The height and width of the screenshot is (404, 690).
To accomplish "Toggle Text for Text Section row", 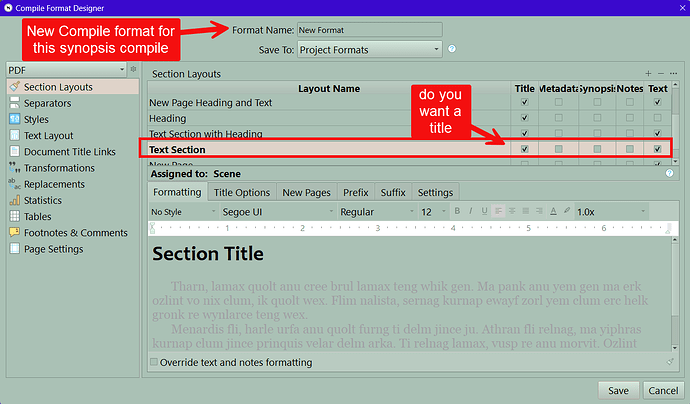I will point(657,149).
